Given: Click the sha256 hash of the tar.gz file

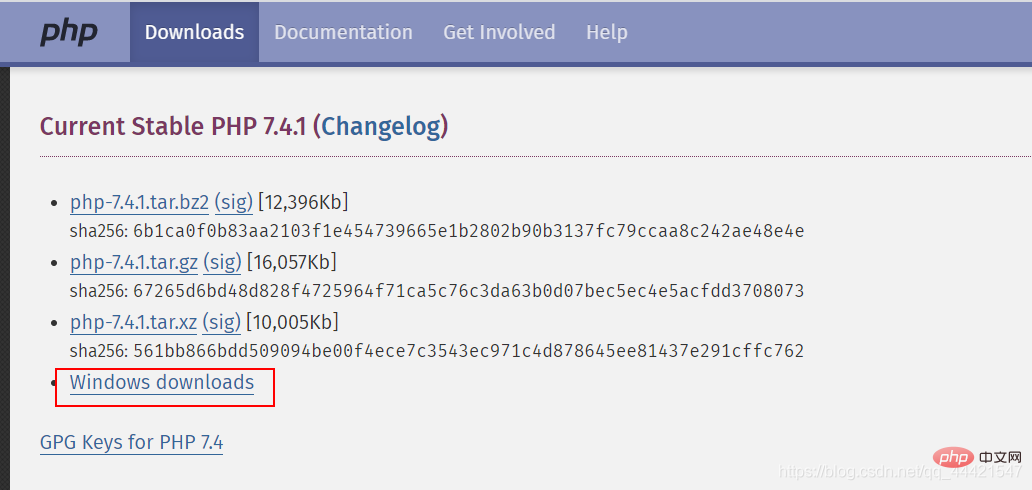Looking at the screenshot, I should click(x=468, y=291).
